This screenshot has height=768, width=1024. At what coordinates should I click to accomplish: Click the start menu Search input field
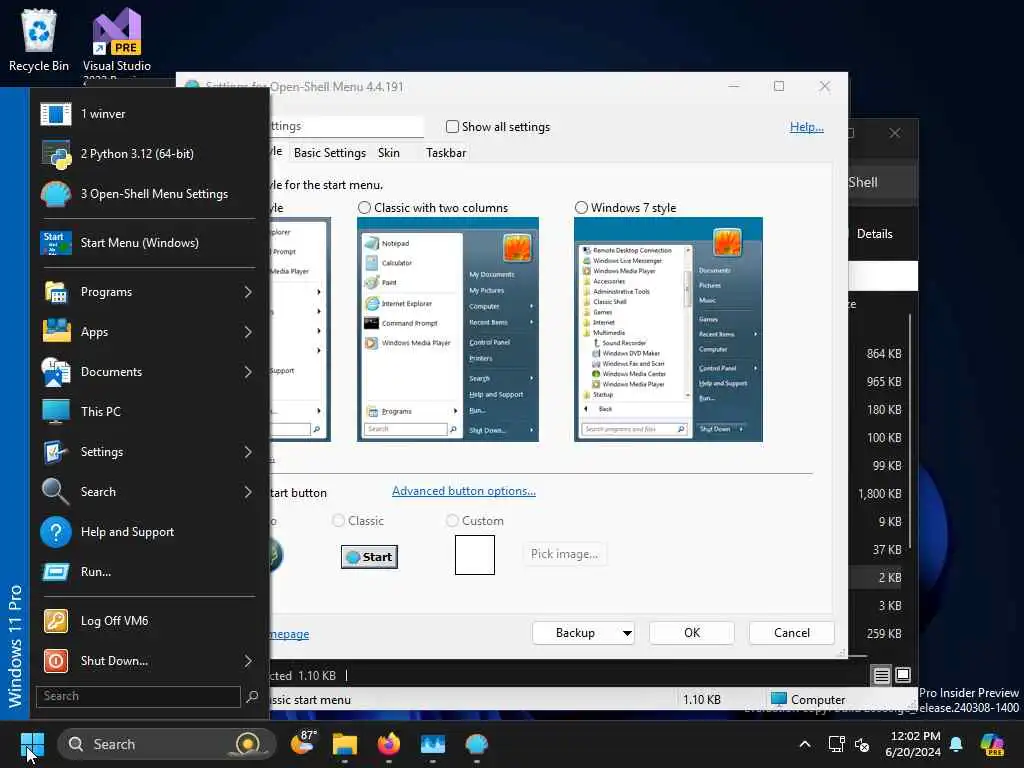coord(138,696)
